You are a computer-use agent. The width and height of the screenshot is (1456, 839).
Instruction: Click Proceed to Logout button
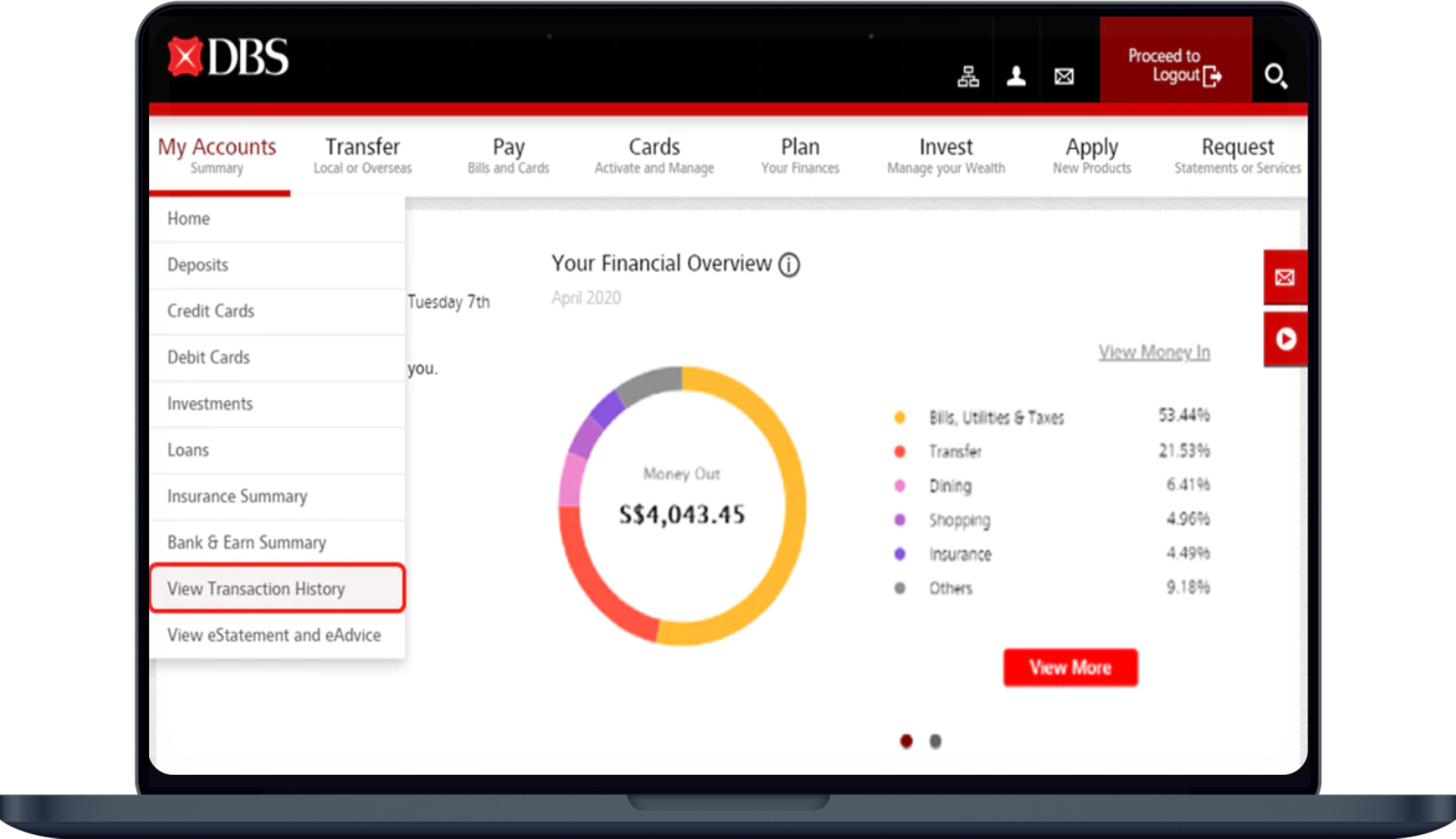pos(1175,60)
